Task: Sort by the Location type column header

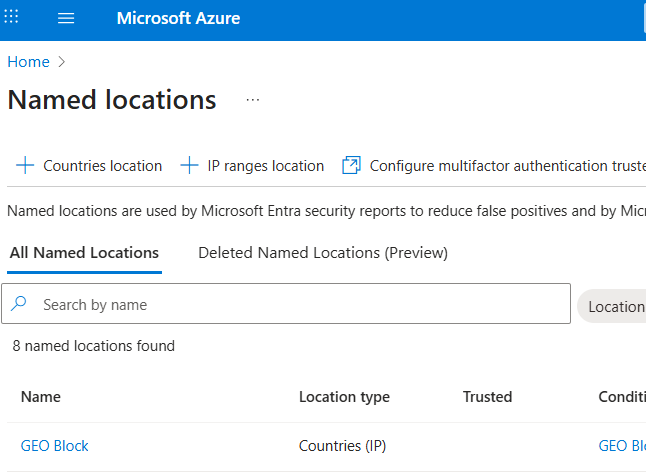Action: (344, 397)
